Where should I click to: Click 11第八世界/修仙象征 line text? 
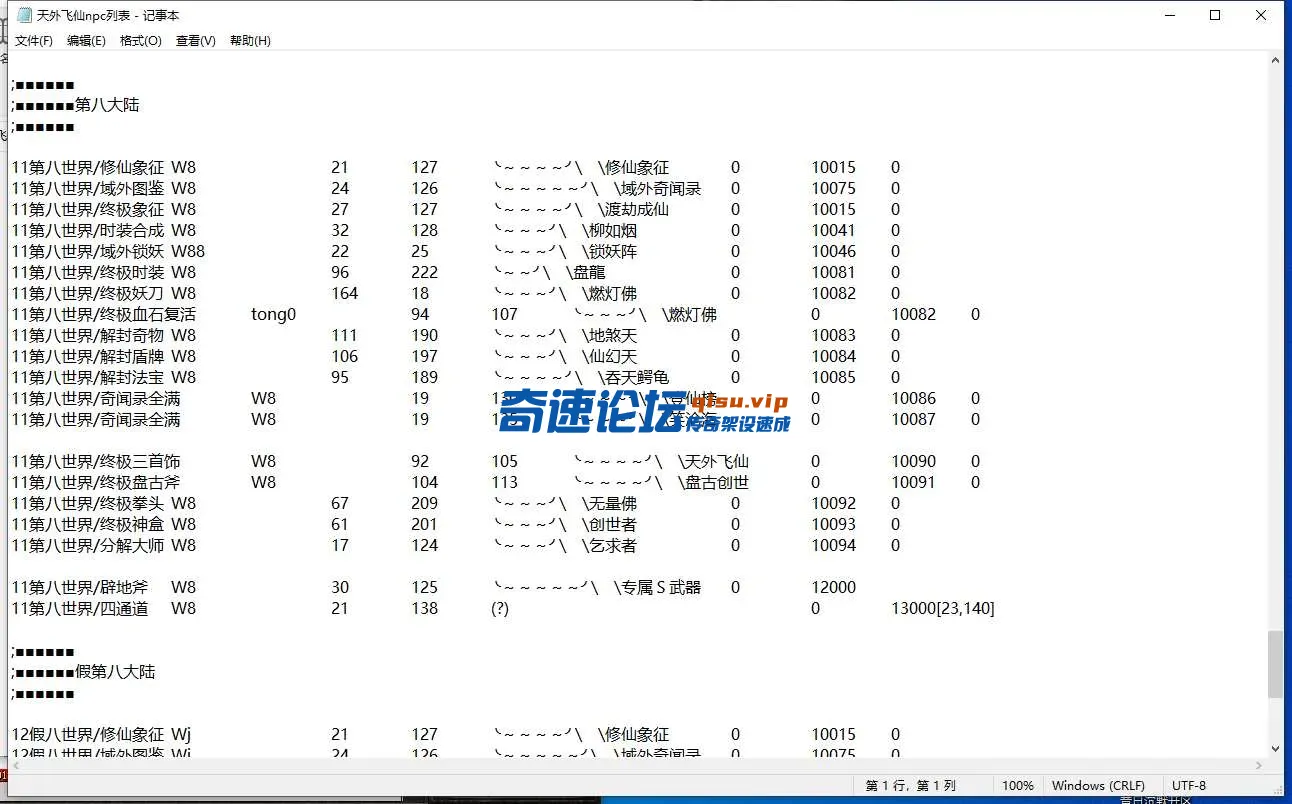point(88,168)
